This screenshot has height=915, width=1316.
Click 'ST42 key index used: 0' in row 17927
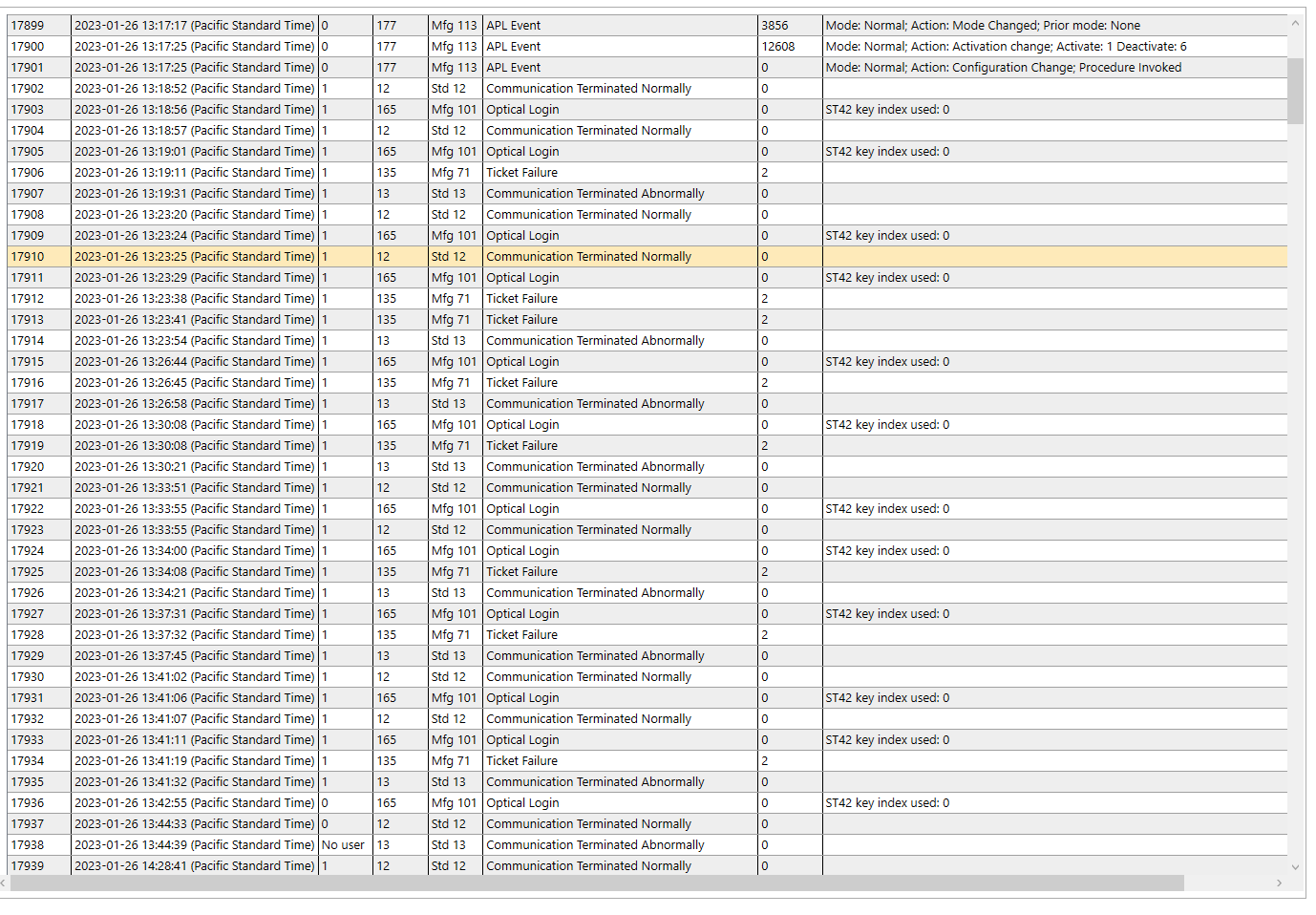(887, 614)
